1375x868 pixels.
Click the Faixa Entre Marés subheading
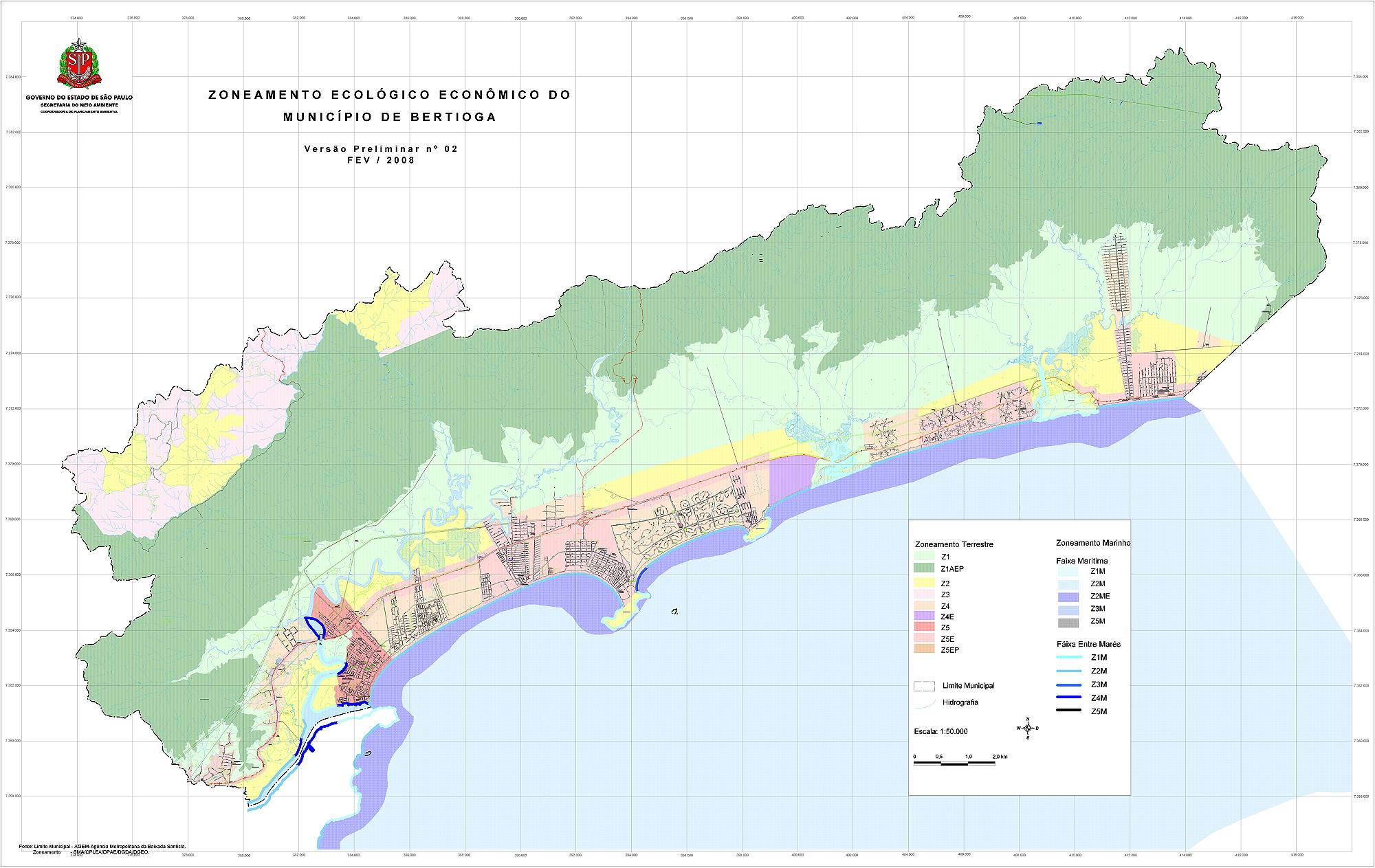tap(1088, 644)
